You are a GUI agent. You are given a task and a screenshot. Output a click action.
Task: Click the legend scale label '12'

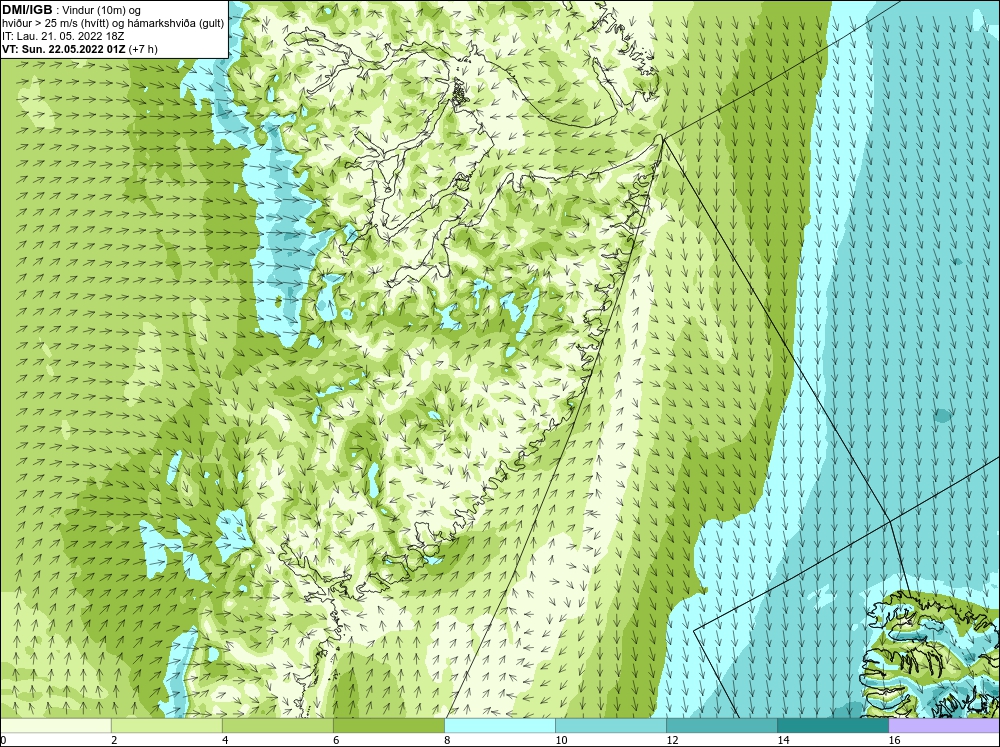tap(672, 740)
